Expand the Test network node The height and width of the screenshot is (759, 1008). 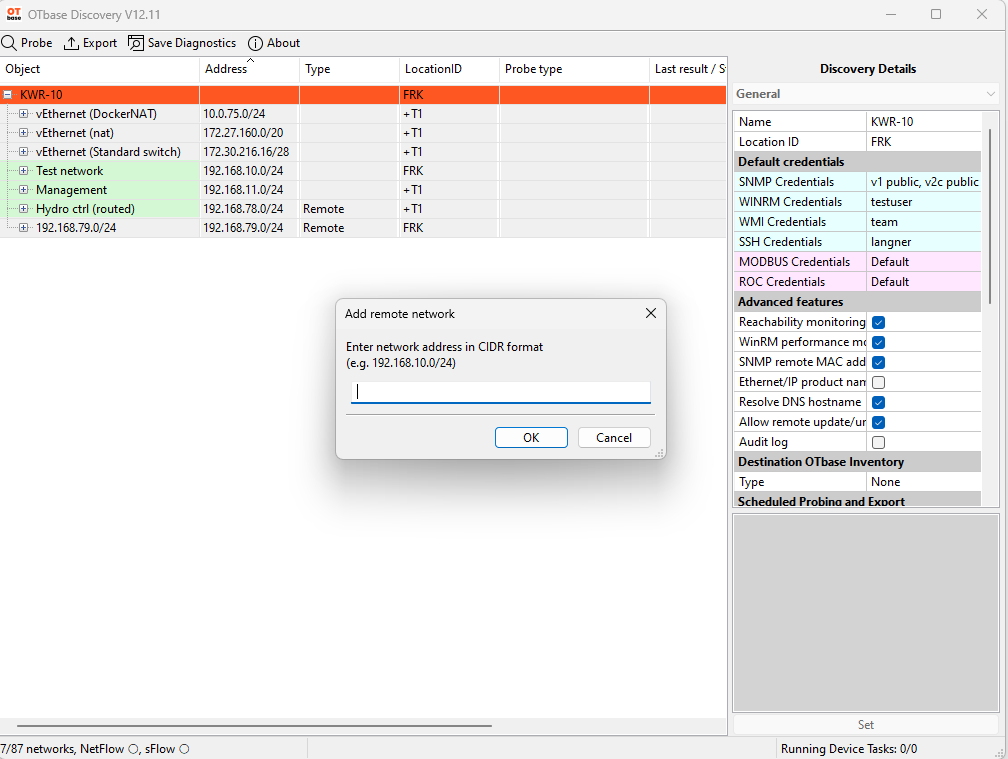(x=24, y=171)
